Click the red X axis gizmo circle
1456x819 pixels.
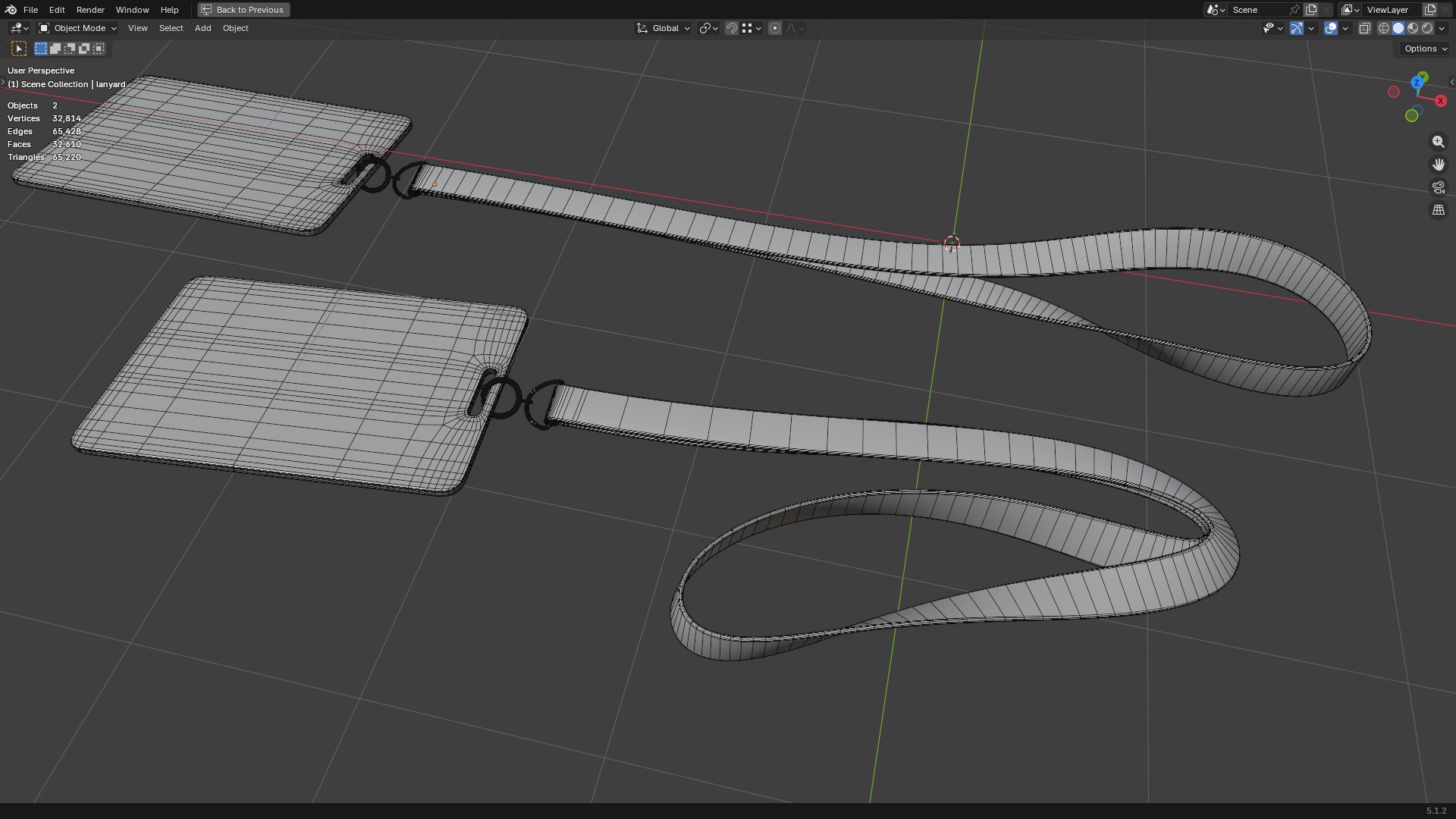click(1441, 101)
